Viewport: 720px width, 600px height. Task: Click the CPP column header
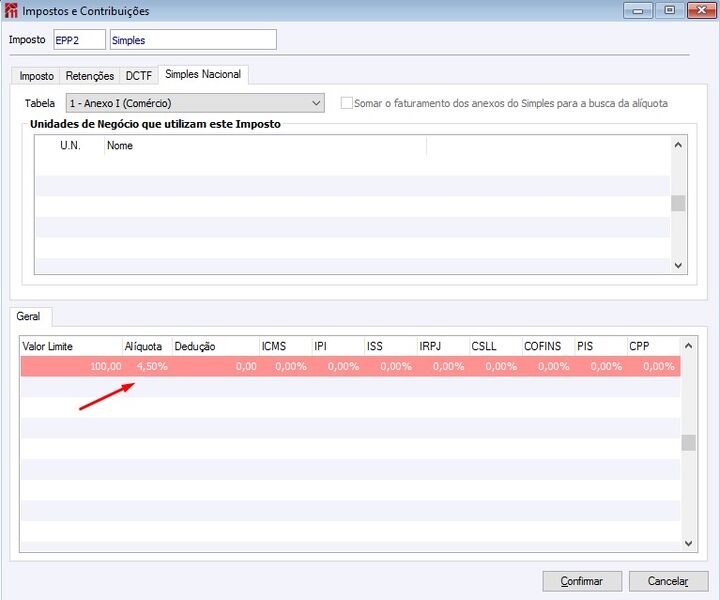653,346
